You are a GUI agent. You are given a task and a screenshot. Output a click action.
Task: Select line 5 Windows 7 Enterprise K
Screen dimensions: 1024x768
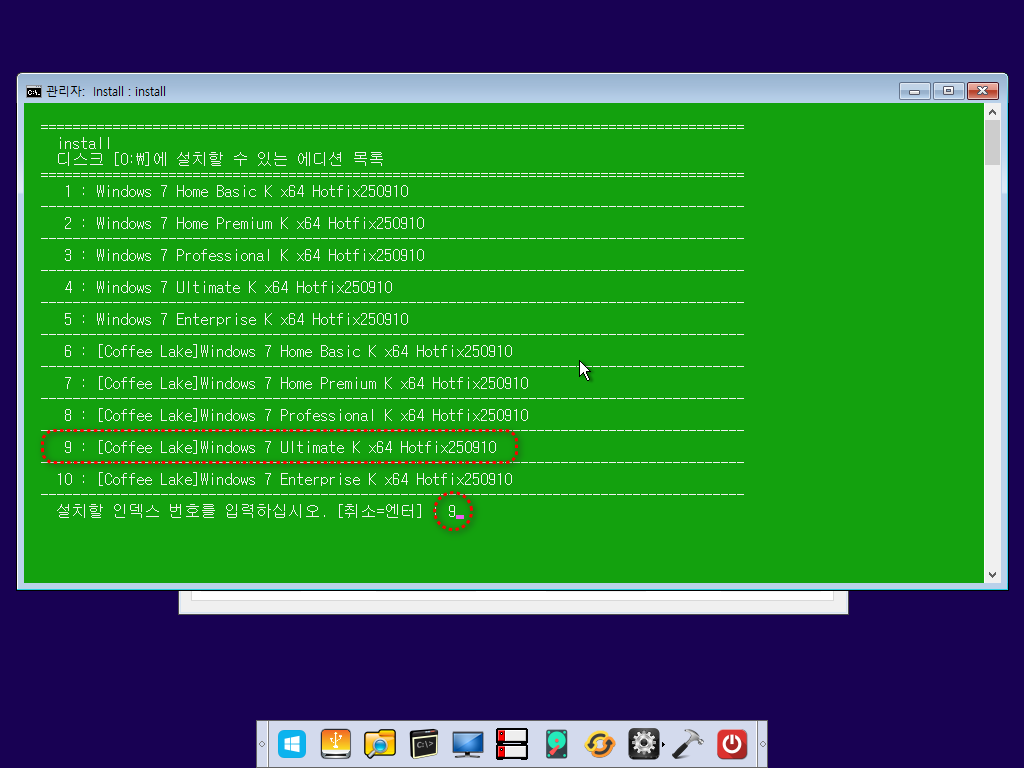[236, 319]
